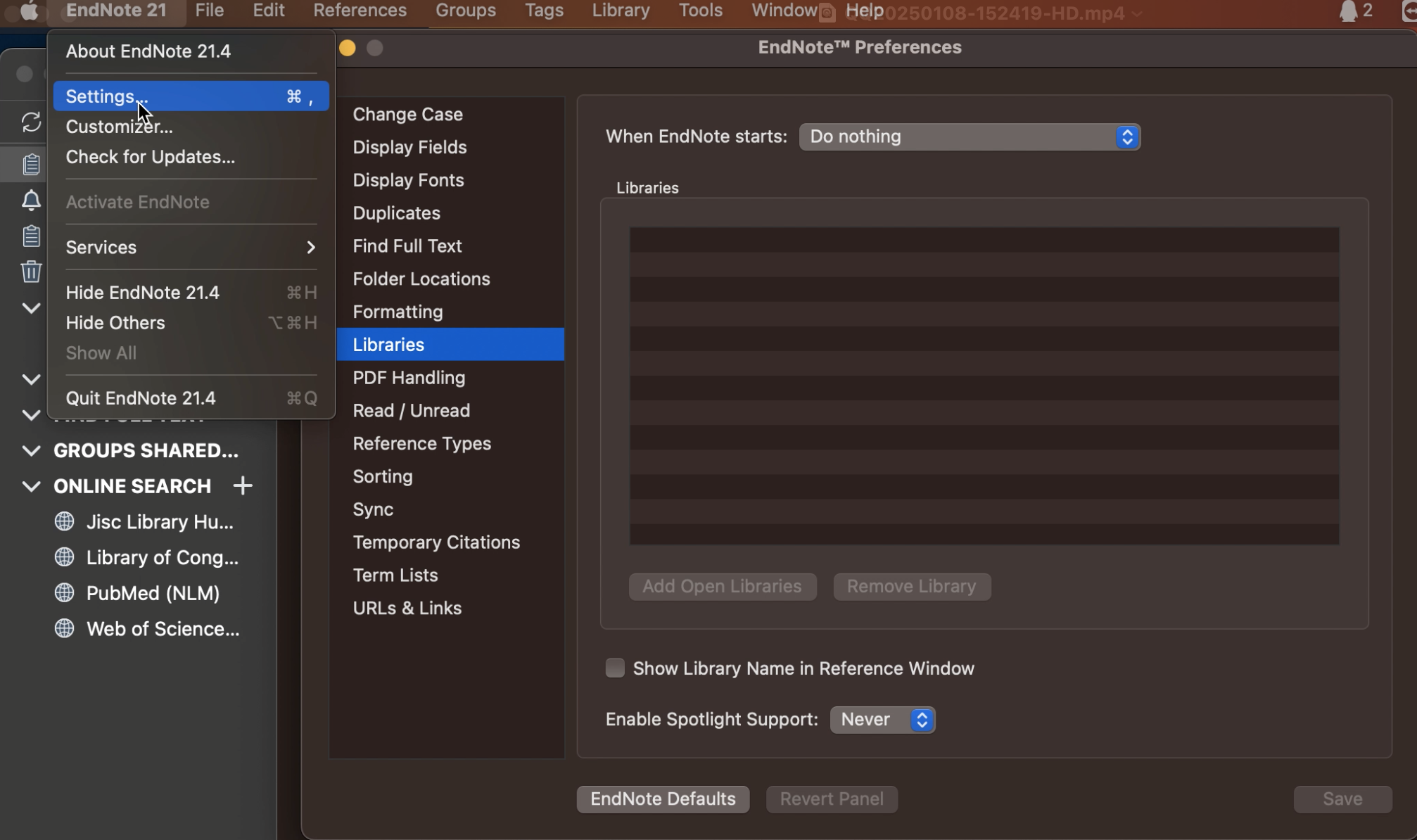
Task: Click the first row of Libraries list
Action: [984, 240]
